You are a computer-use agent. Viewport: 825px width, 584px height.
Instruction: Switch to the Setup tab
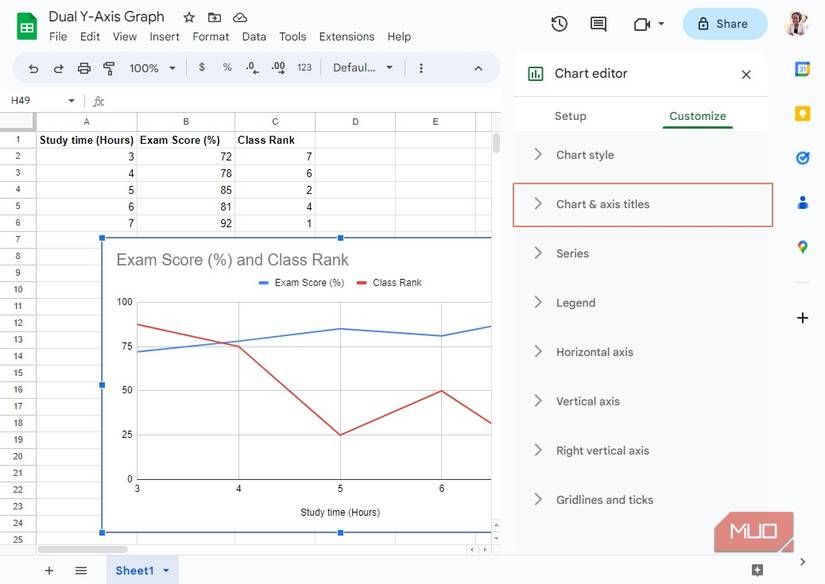coord(570,116)
